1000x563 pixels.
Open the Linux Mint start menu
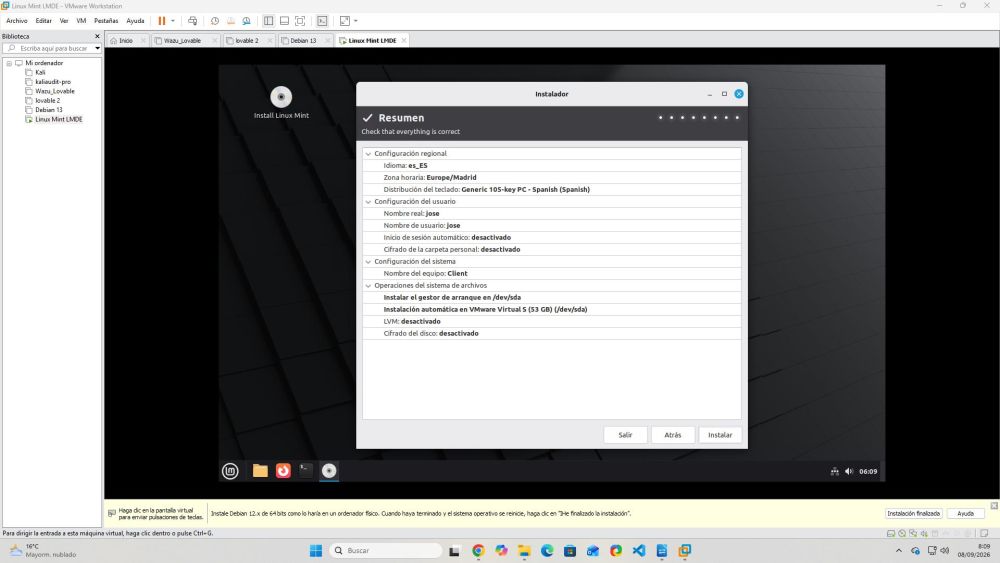230,471
